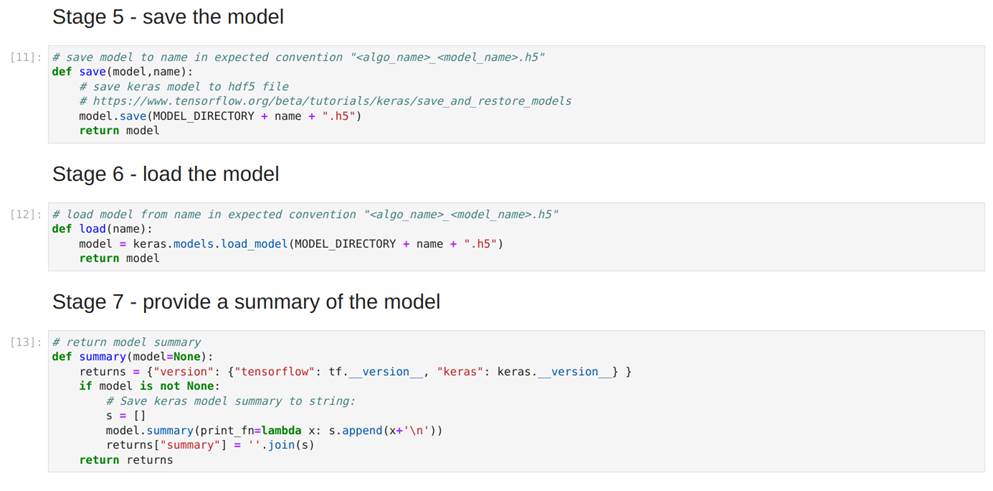
Task: Select the cell prompt numbered [13]
Action: 24,342
